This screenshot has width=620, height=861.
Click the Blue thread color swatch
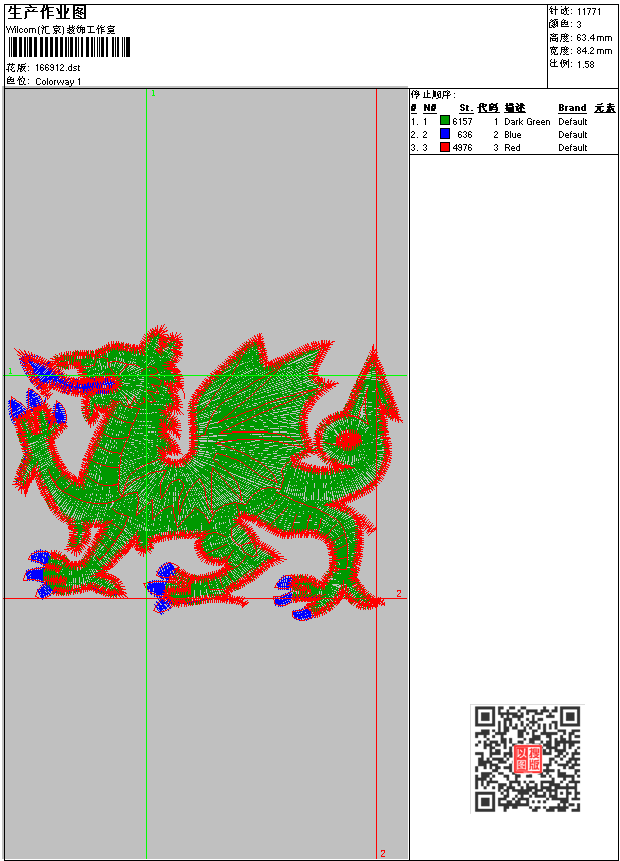pos(445,134)
